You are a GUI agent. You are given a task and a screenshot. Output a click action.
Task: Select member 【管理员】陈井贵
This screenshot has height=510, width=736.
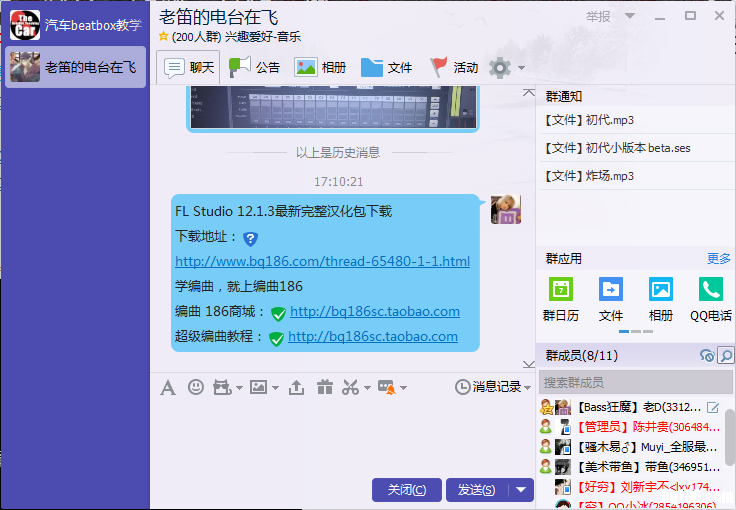pos(631,427)
